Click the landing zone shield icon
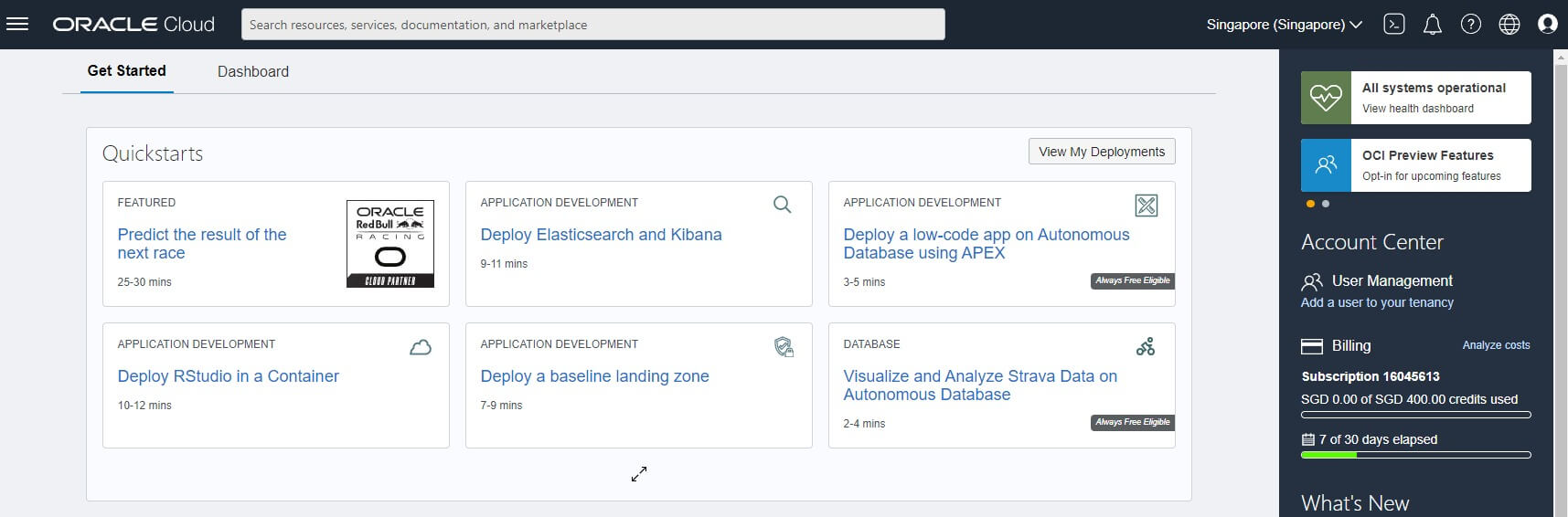This screenshot has width=1568, height=517. point(784,347)
